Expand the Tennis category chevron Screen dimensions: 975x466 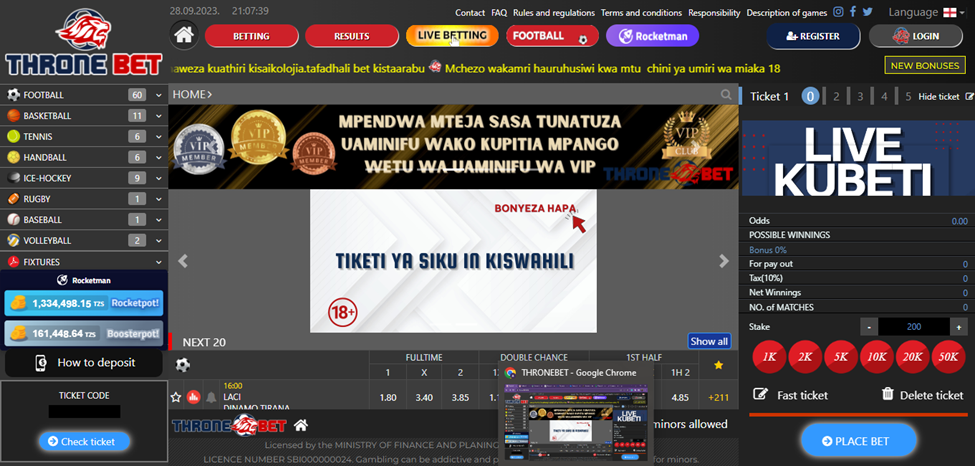click(159, 136)
